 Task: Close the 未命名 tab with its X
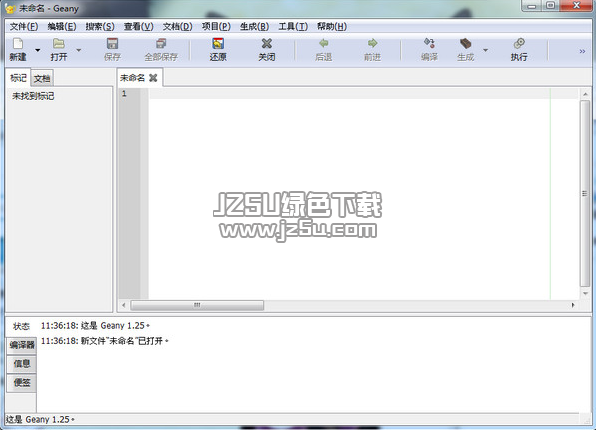coord(153,78)
